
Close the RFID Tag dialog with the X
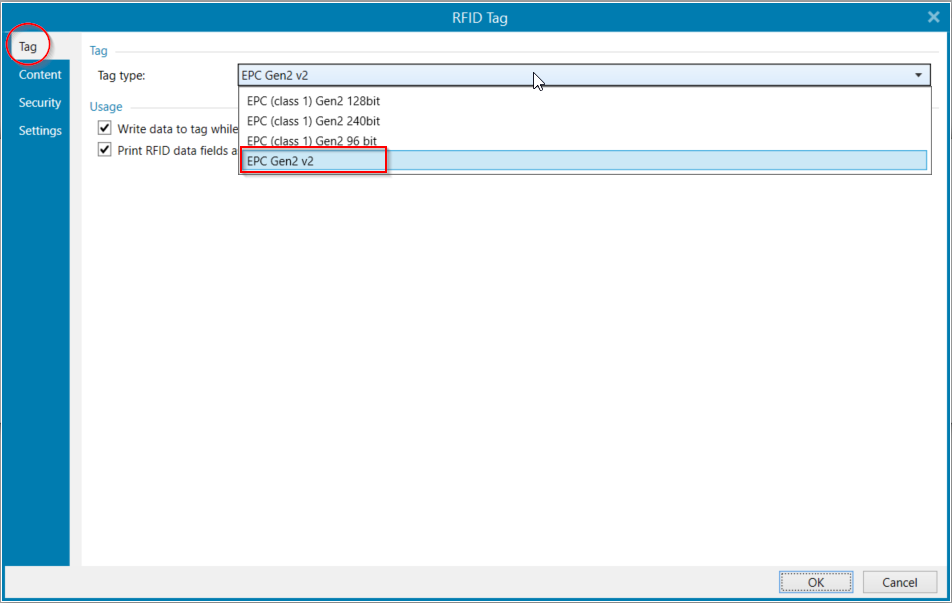[x=935, y=17]
